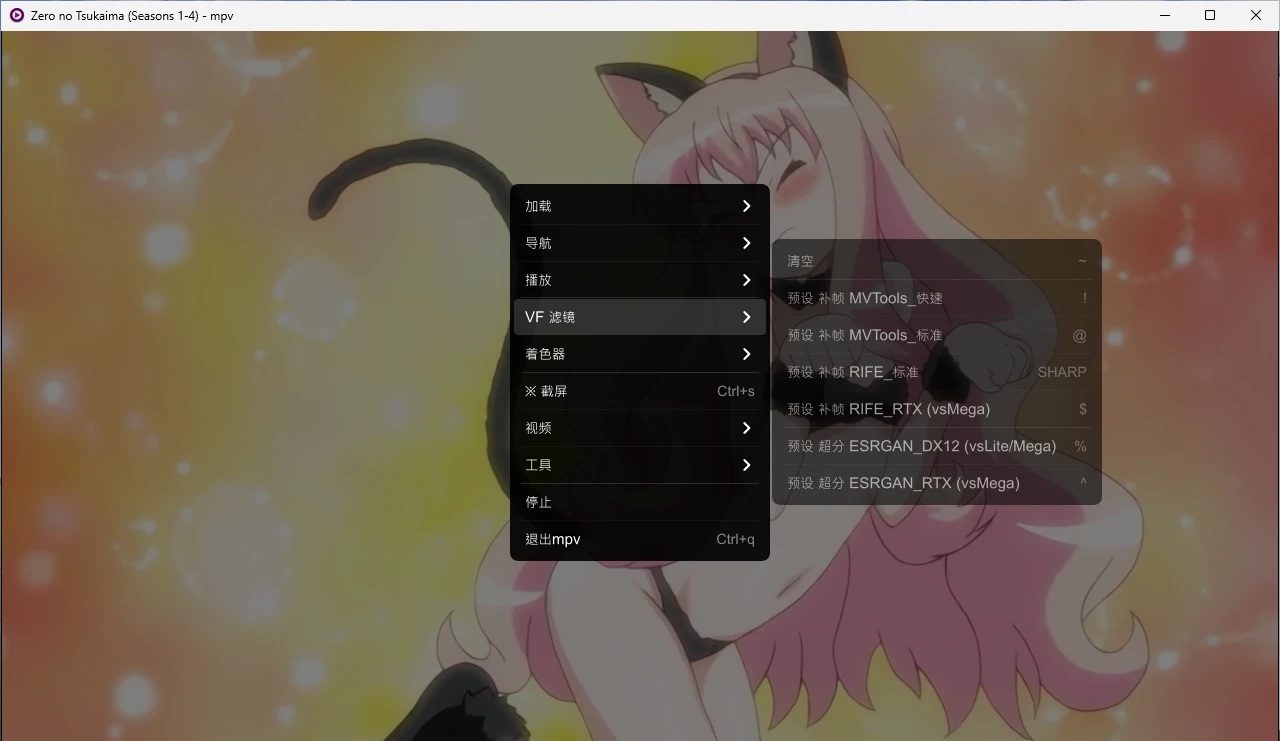1280x741 pixels.
Task: Expand the 导航 submenu
Action: click(x=640, y=243)
